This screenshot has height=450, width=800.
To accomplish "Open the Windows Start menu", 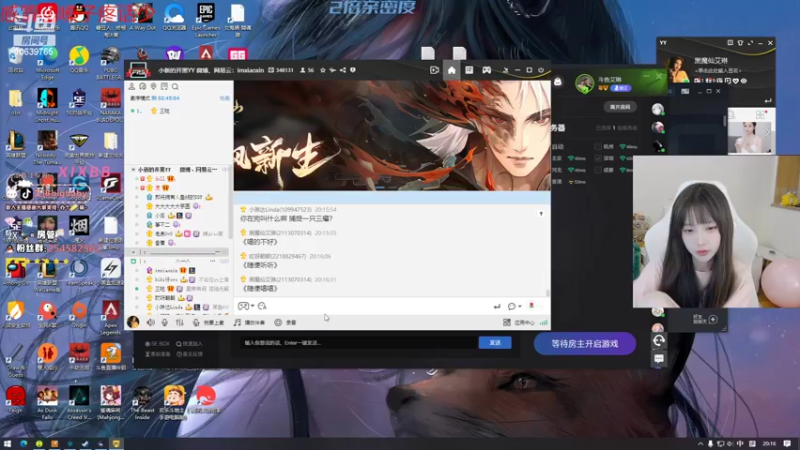I will [7, 444].
